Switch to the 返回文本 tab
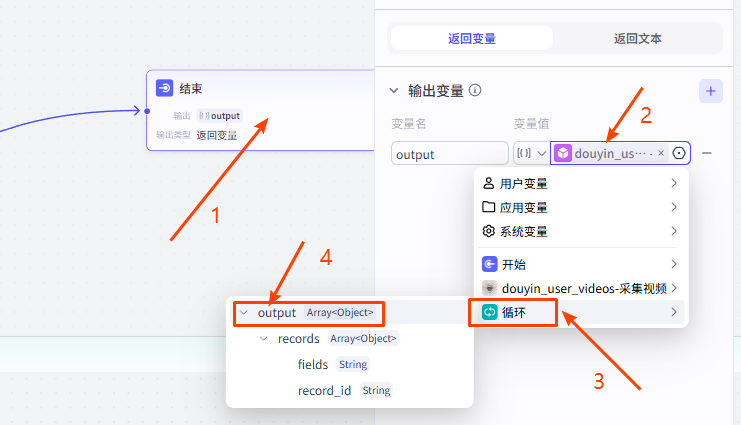Viewport: 741px width, 425px height. point(638,38)
